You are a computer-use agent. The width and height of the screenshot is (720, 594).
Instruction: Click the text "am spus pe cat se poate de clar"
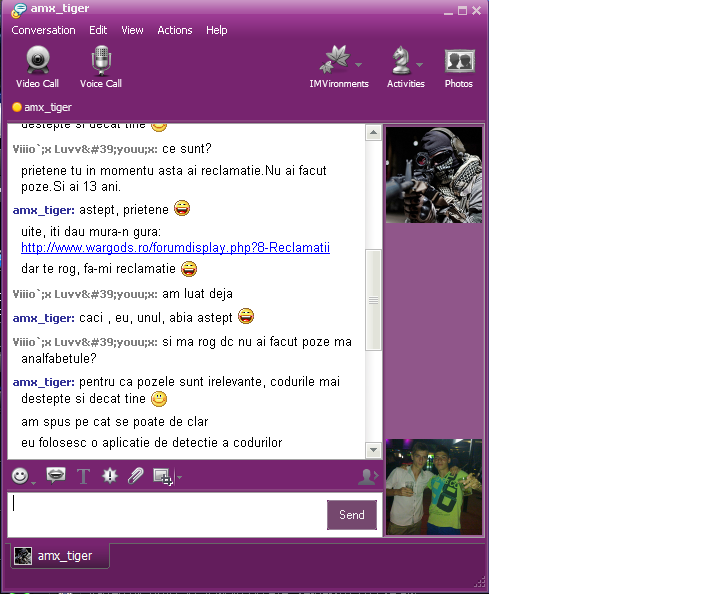[x=115, y=421]
